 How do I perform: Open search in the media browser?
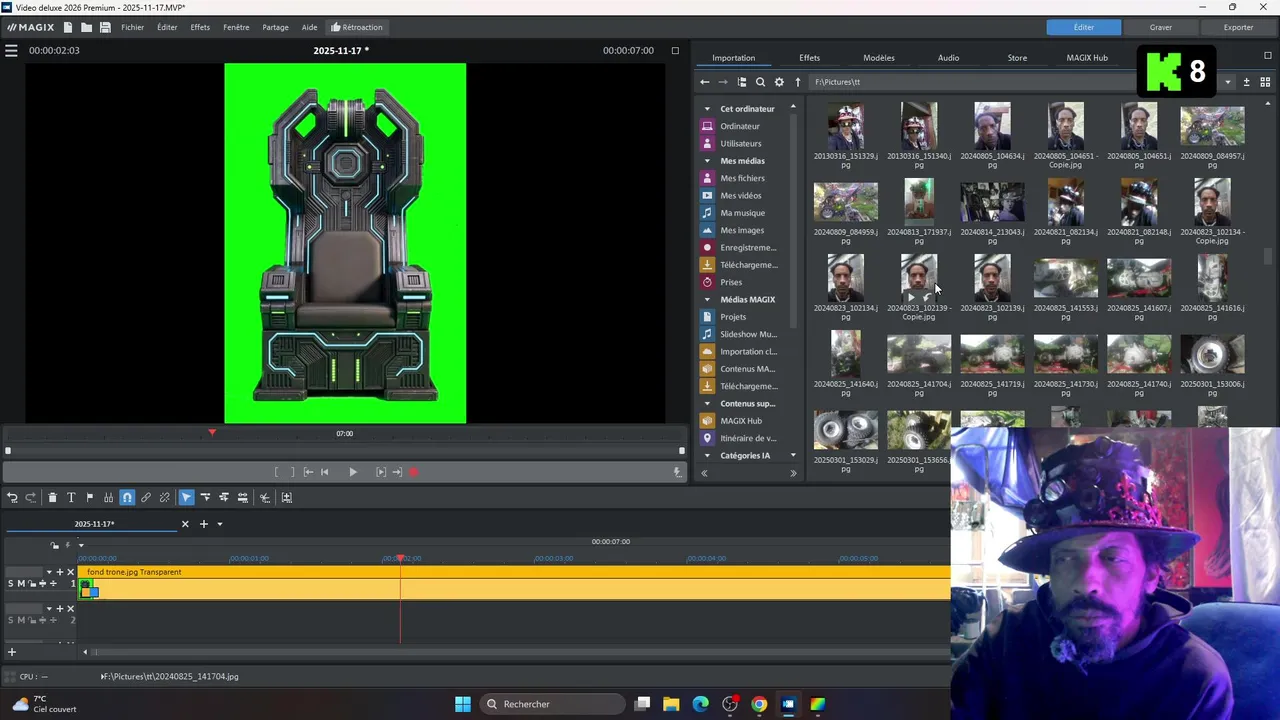760,82
